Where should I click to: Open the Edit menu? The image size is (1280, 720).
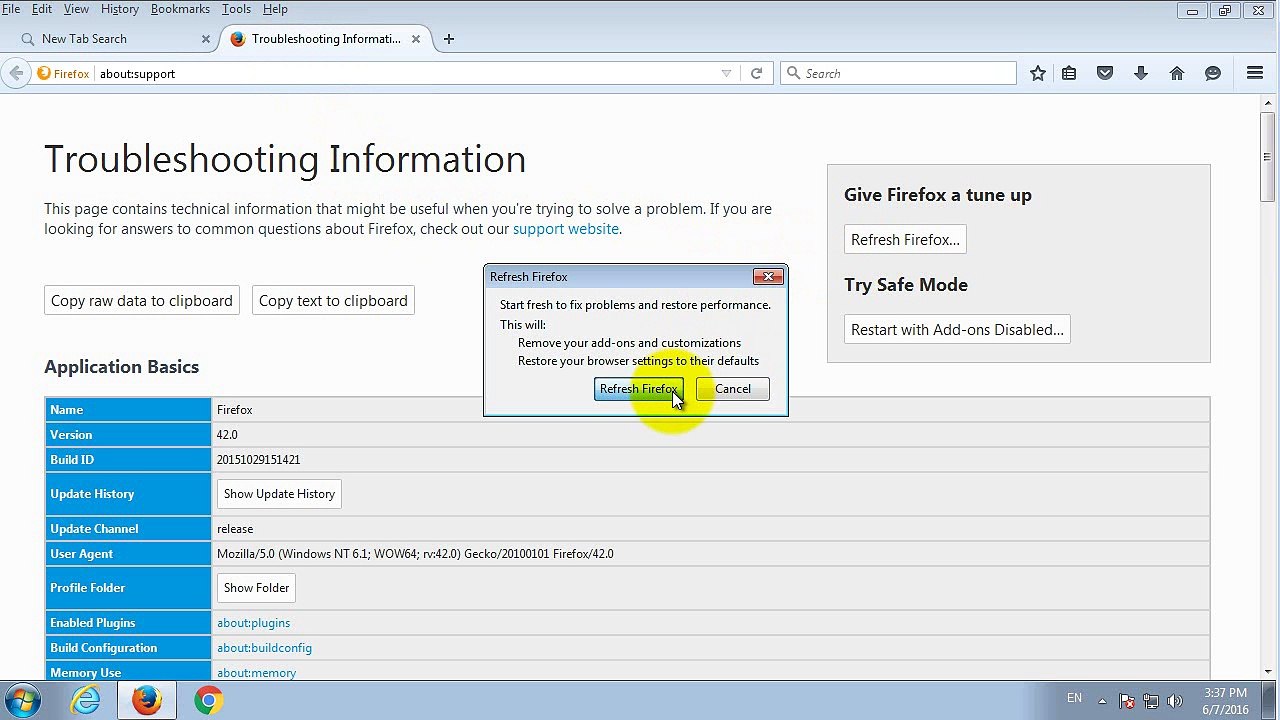click(42, 9)
